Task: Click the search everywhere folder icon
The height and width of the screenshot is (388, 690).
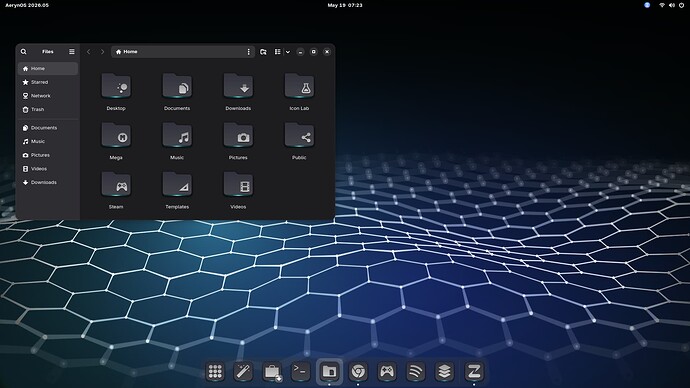Action: pos(263,52)
